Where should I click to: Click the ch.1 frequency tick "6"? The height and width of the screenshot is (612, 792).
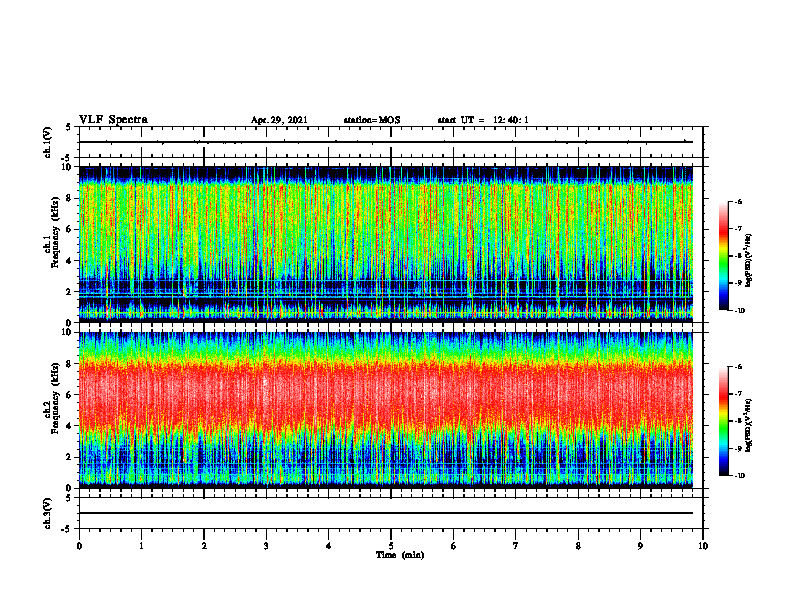coord(70,229)
